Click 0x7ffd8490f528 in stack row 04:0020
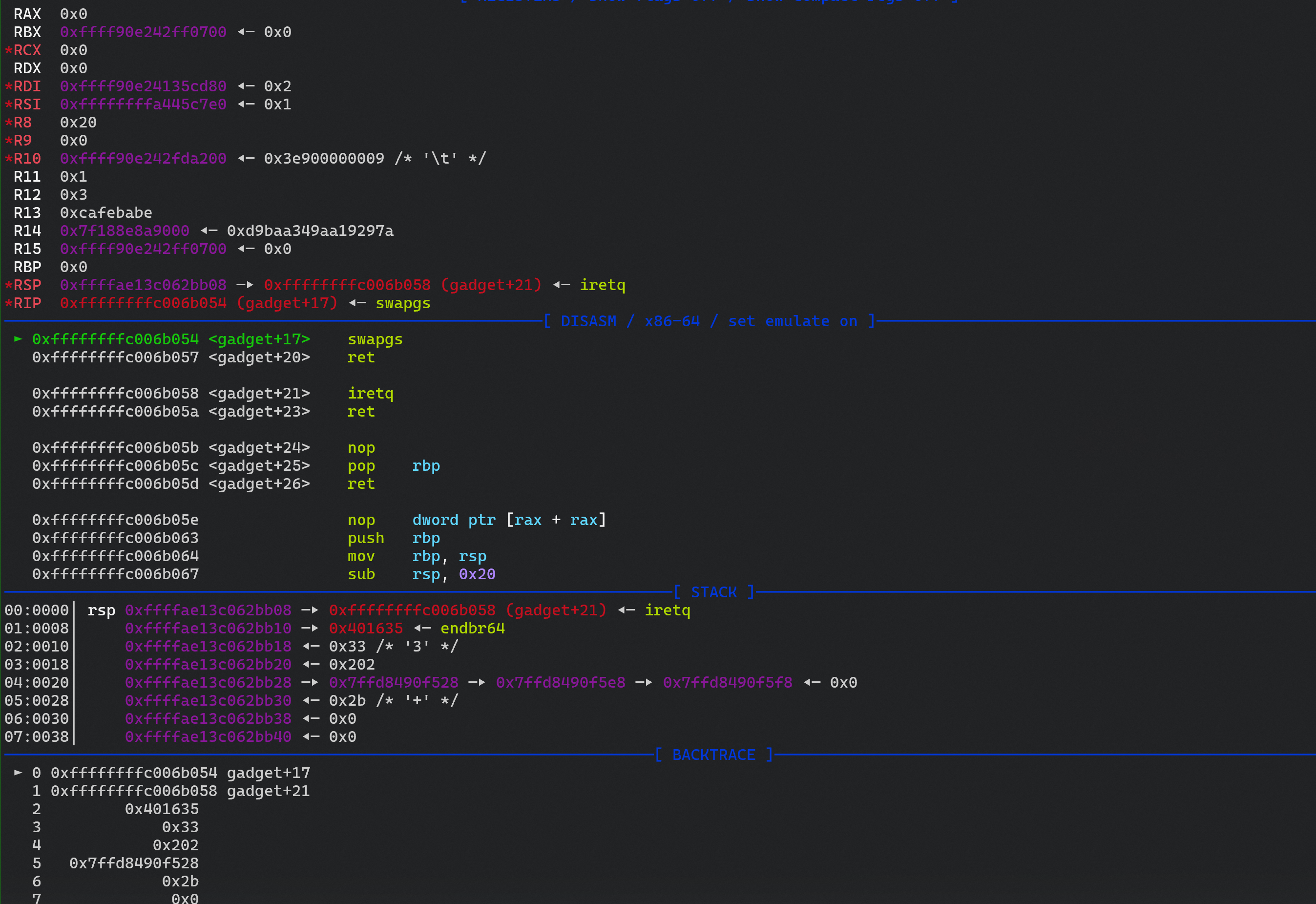This screenshot has width=1316, height=904. click(x=394, y=683)
